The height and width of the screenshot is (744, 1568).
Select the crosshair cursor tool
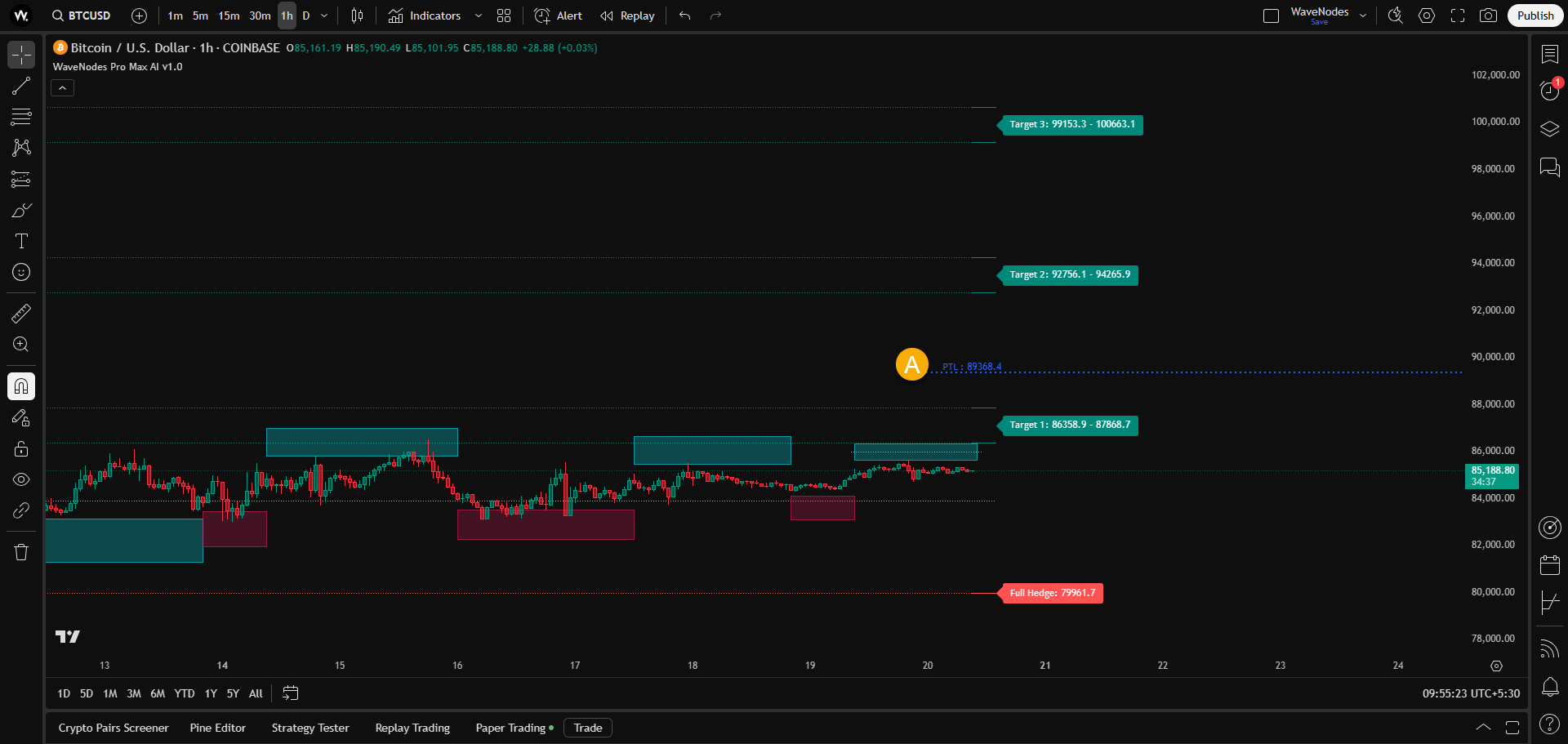click(20, 55)
